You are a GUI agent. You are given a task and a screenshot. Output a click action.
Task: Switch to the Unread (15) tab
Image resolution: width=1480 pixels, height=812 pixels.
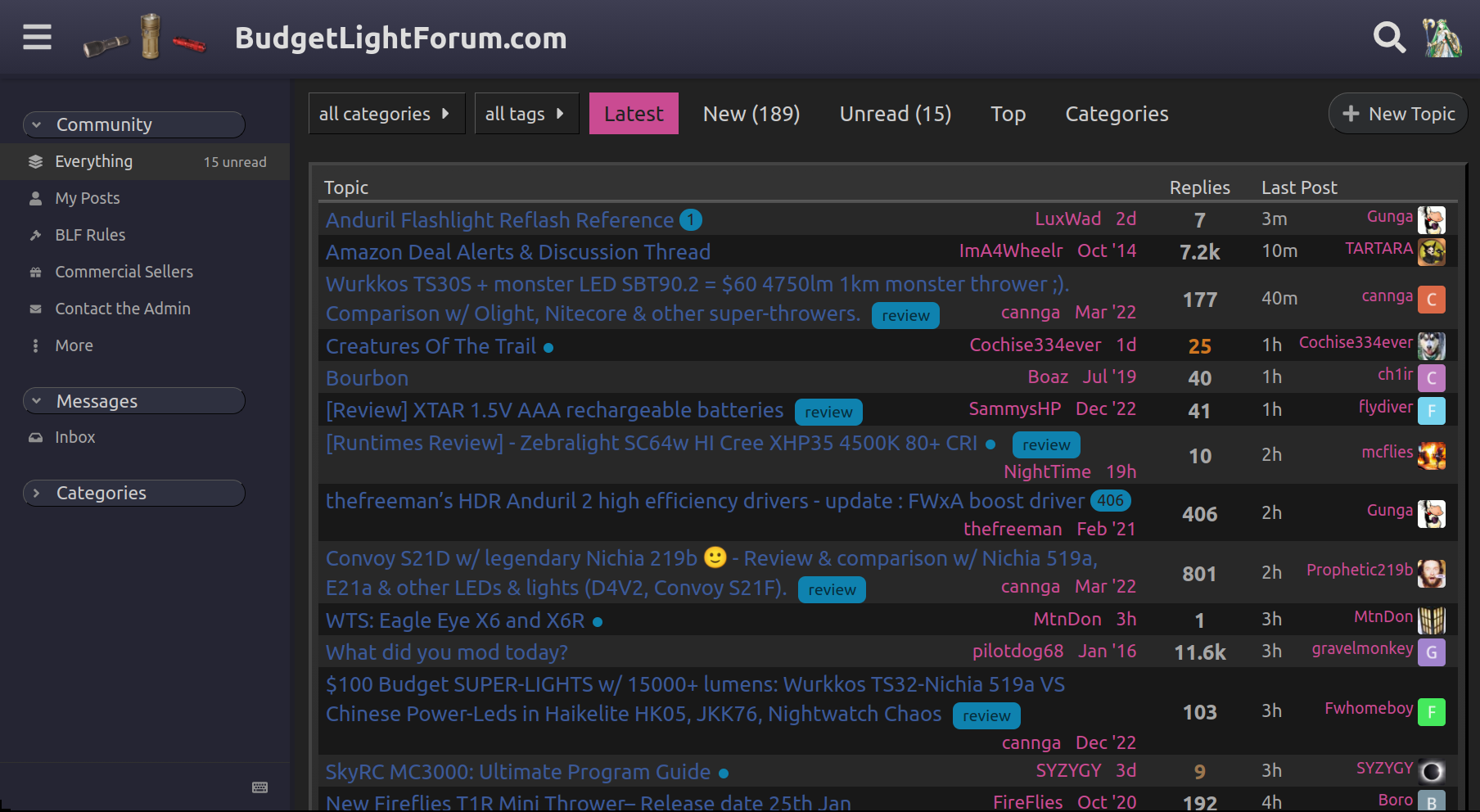tap(896, 114)
